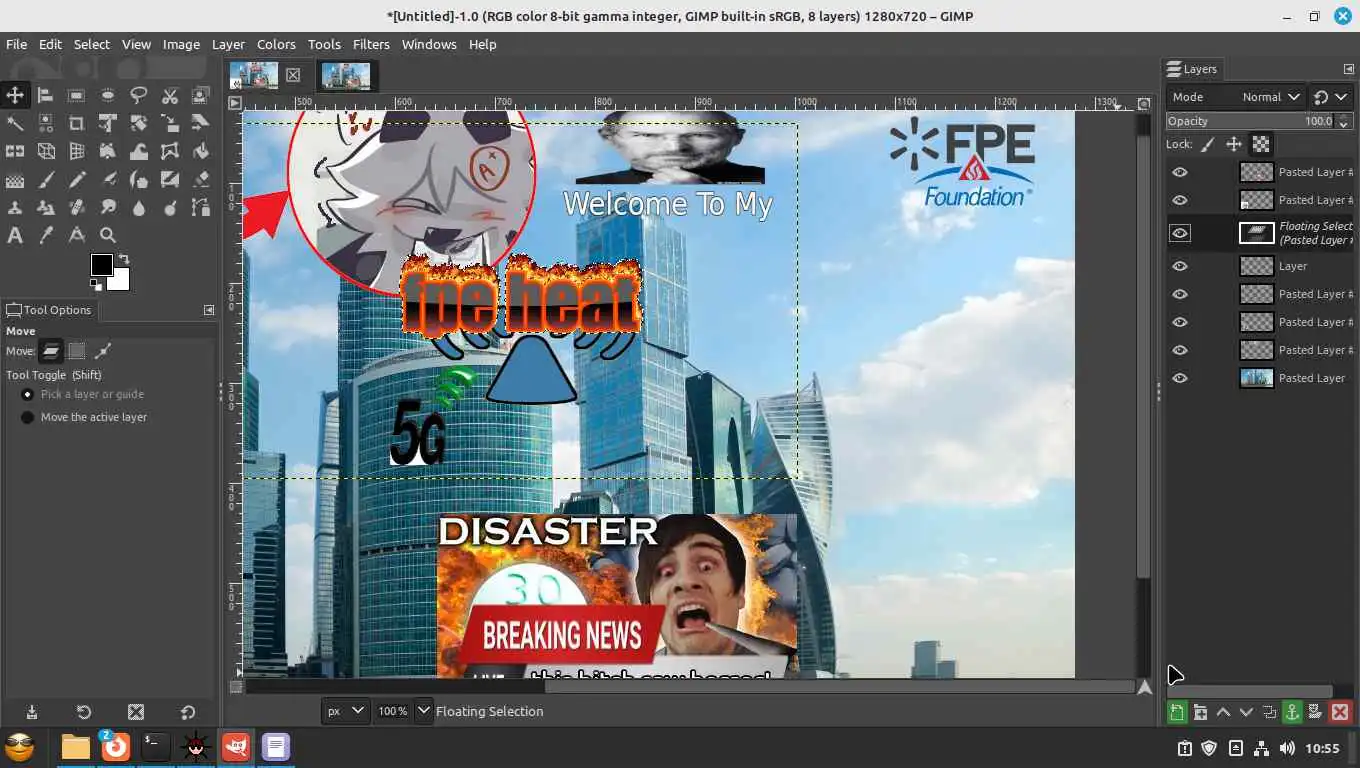1360x768 pixels.
Task: Open the layer Mode Normal dropdown
Action: [1236, 97]
